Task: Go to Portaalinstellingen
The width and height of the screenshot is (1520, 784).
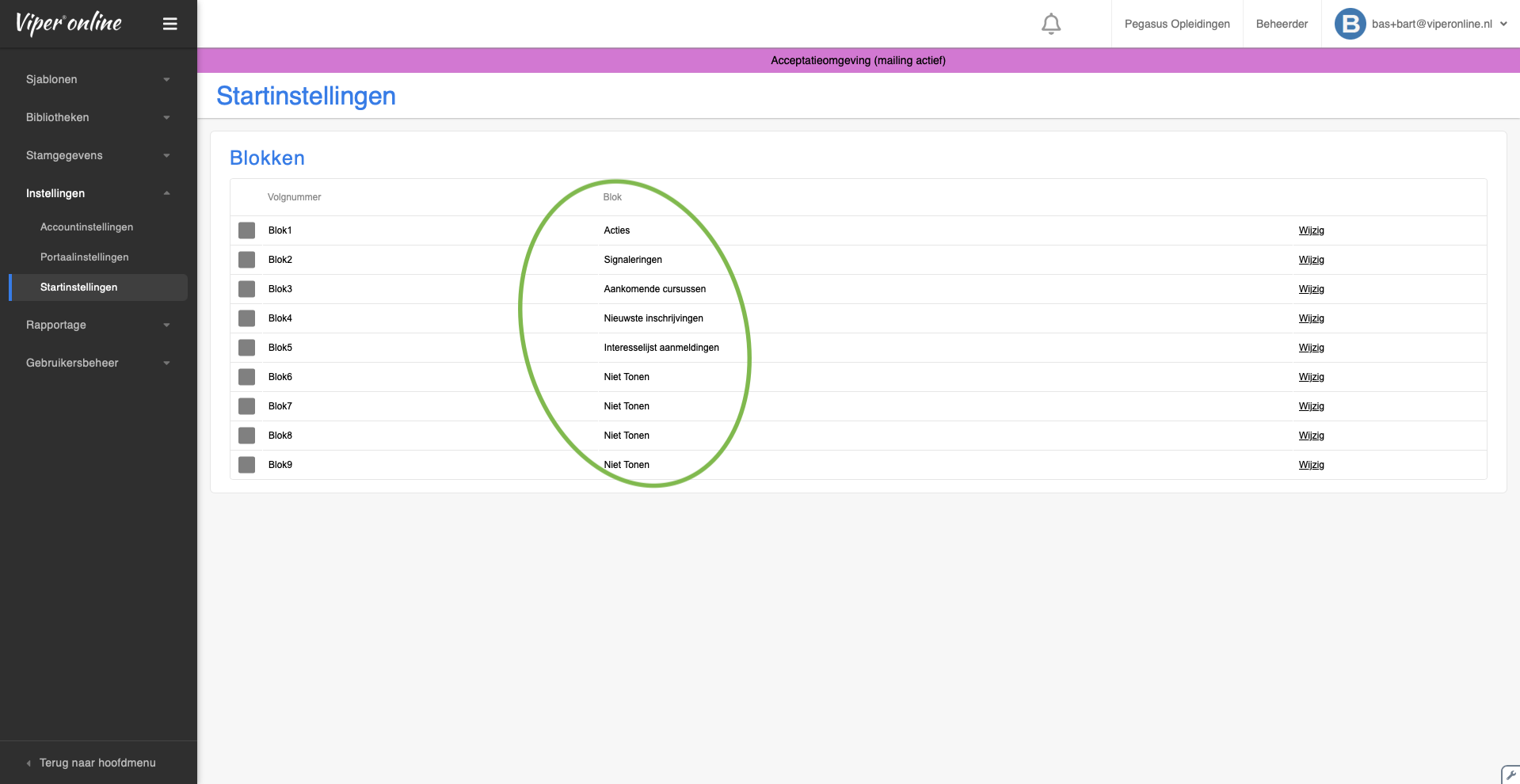Action: [84, 257]
